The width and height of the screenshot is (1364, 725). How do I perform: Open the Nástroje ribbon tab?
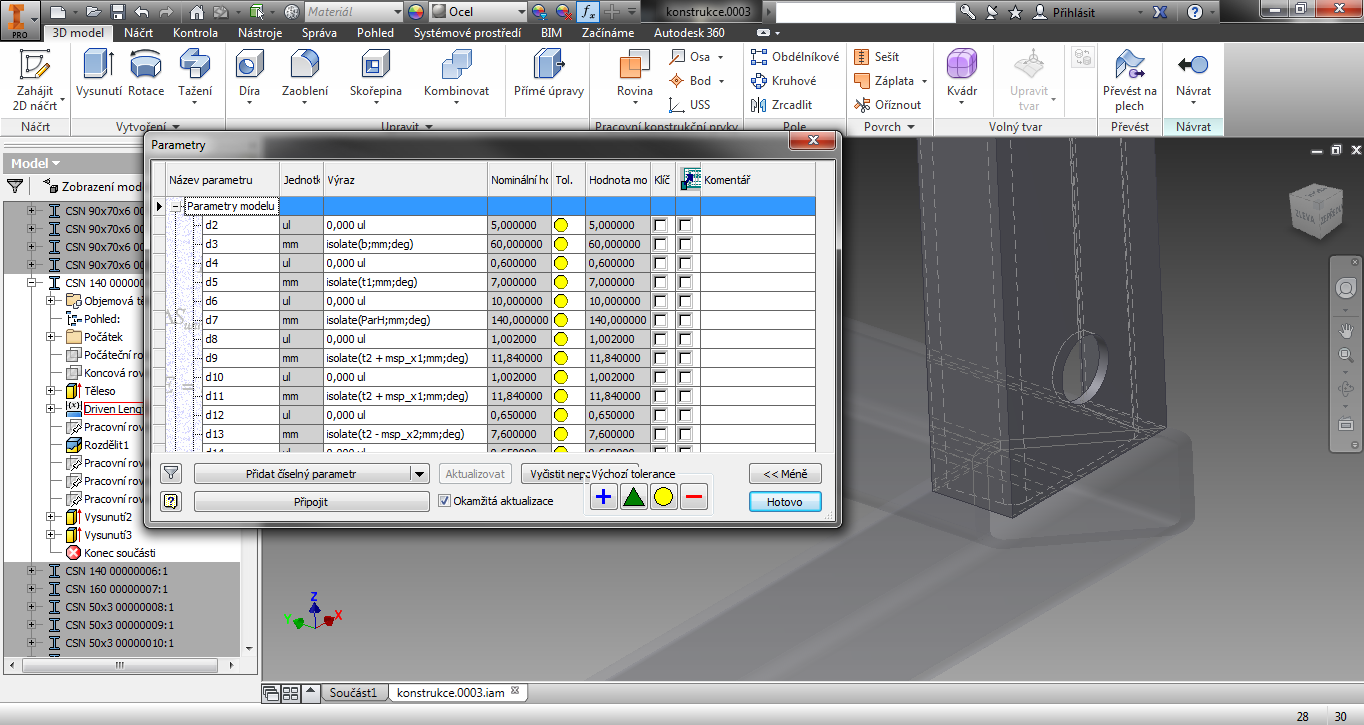click(x=260, y=33)
